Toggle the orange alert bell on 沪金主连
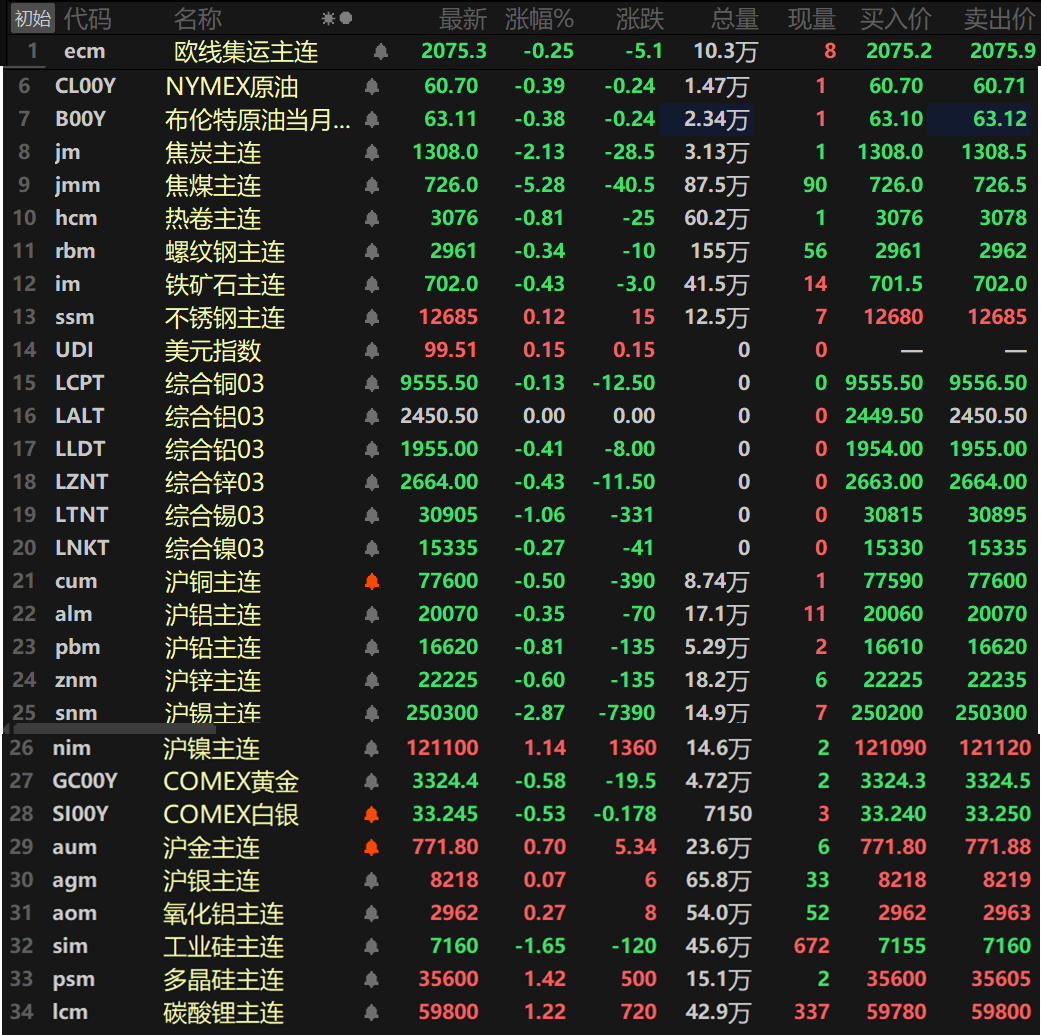 pyautogui.click(x=372, y=848)
